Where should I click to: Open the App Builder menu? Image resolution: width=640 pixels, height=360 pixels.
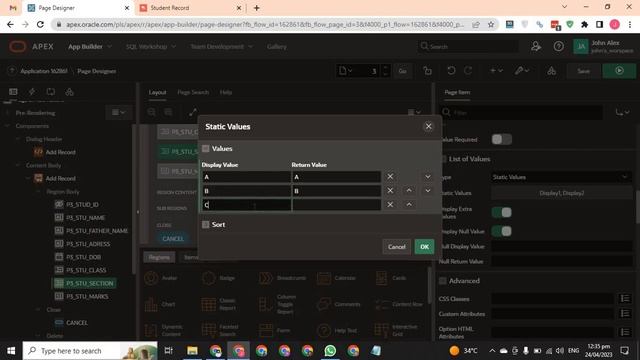[x=90, y=47]
